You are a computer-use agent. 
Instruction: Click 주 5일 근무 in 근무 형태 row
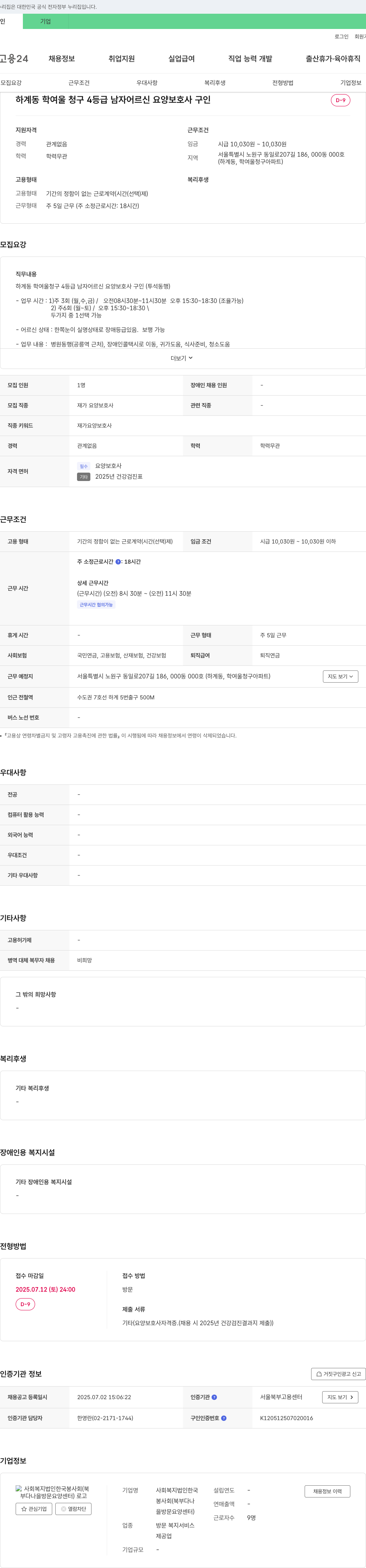(273, 635)
